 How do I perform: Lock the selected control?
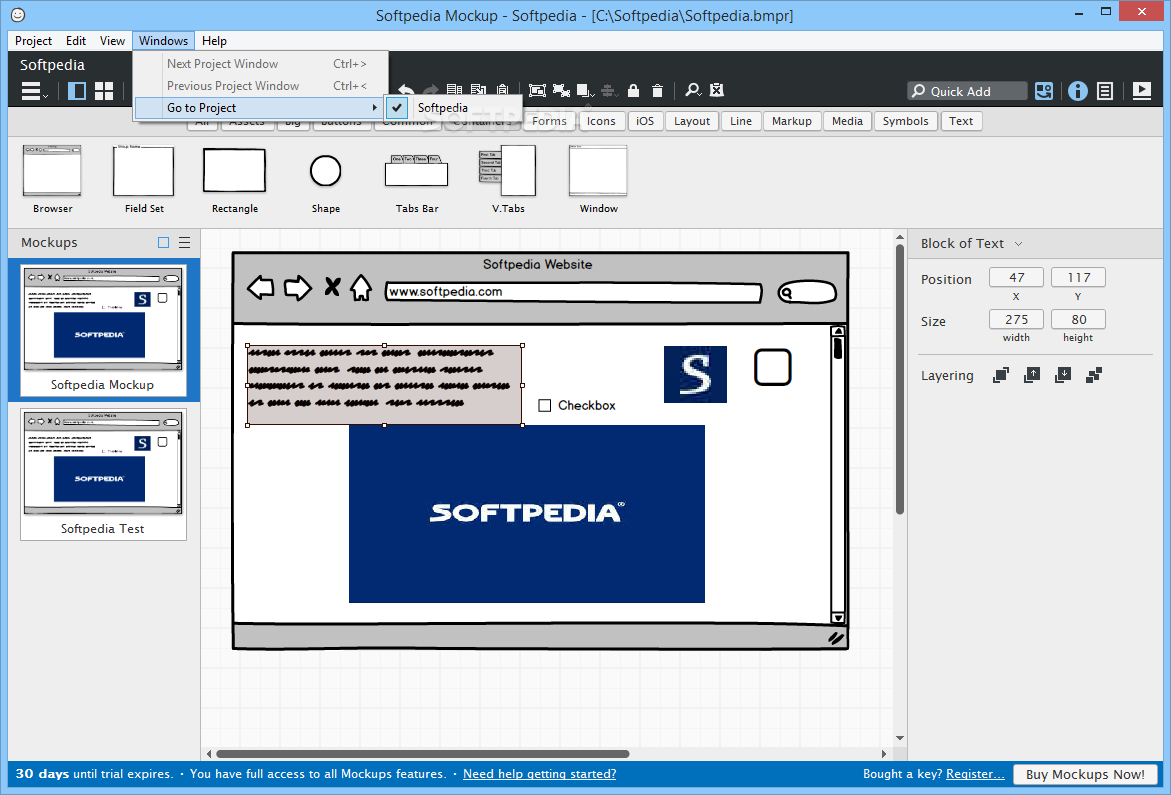pos(633,90)
